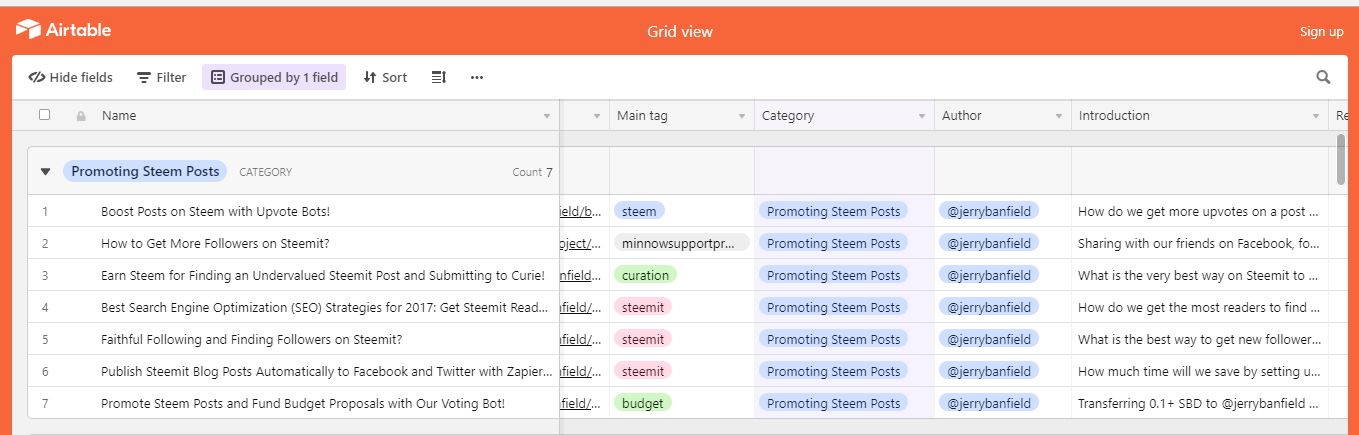Click the Sign up link
This screenshot has width=1359, height=435.
[1321, 31]
